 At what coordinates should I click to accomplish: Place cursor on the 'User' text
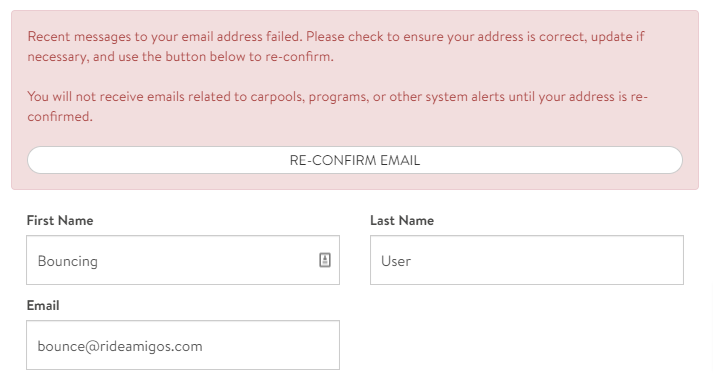coord(396,261)
